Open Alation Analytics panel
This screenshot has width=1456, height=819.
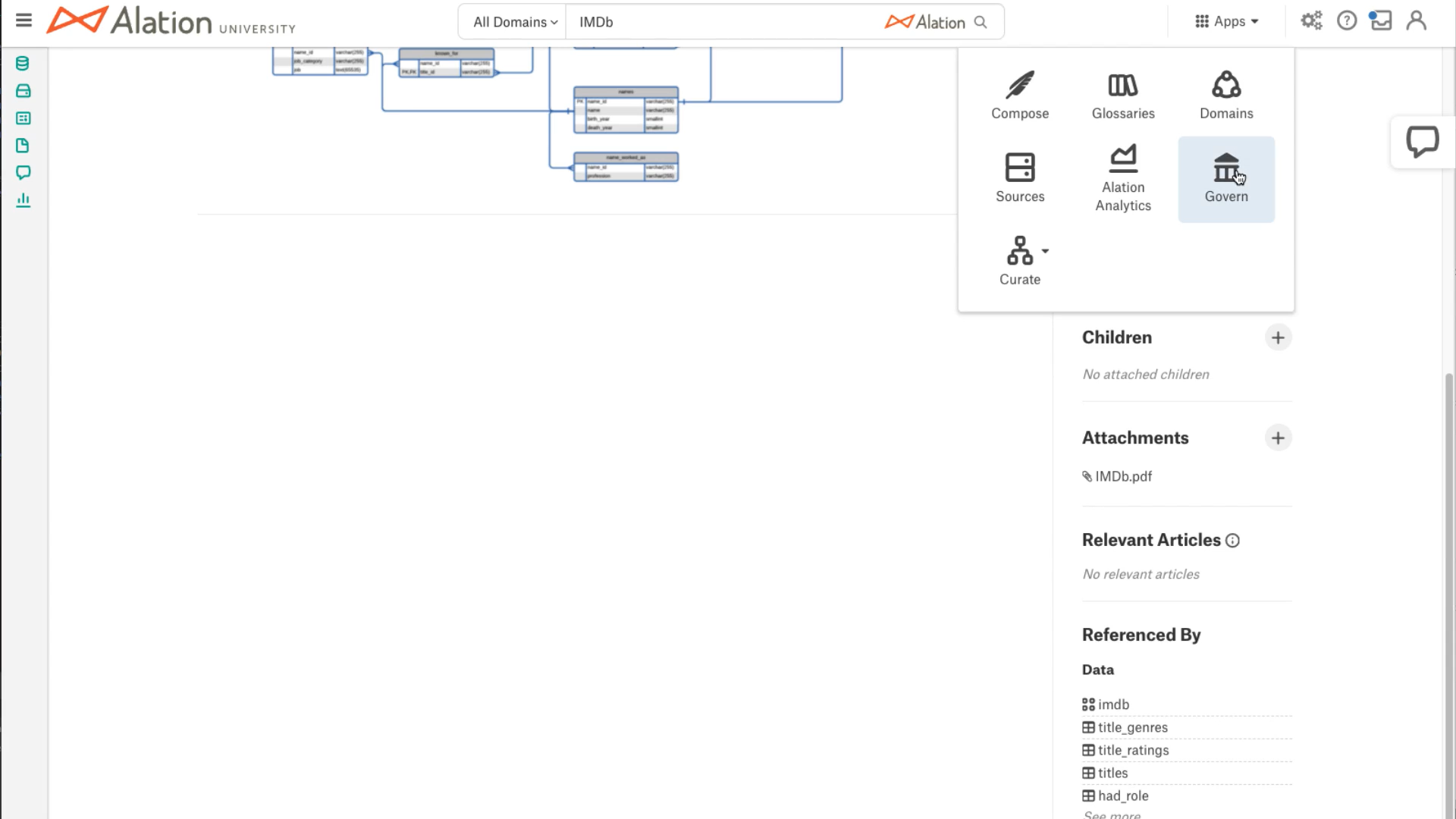[x=1123, y=179]
